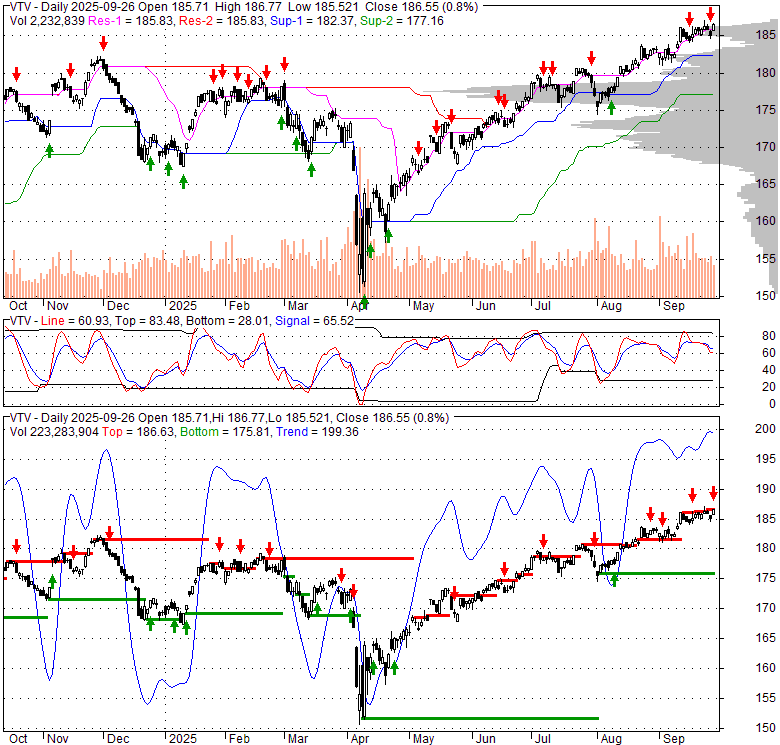The width and height of the screenshot is (780, 745).
Task: Click the 'Apr' label on the trend chart's time axis
Action: [360, 739]
